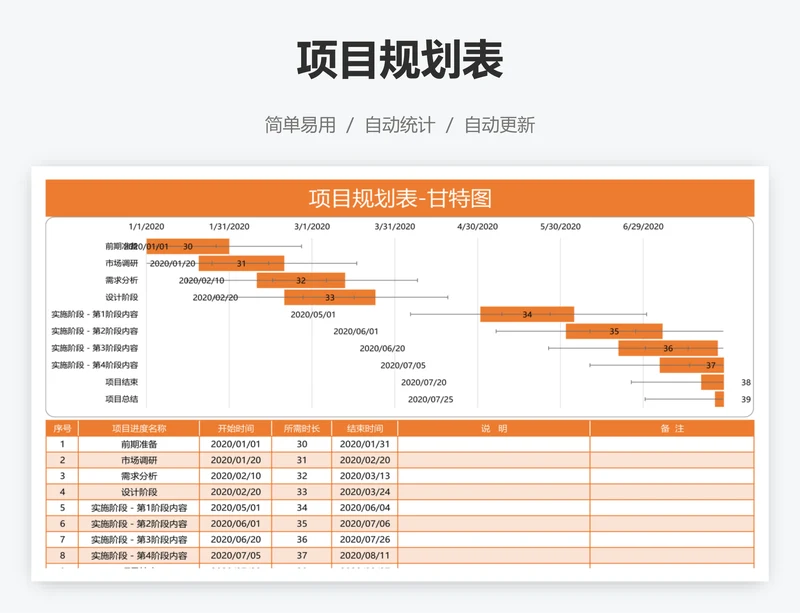
Task: Select the Gantt bar labeled 33
Action: pos(330,297)
